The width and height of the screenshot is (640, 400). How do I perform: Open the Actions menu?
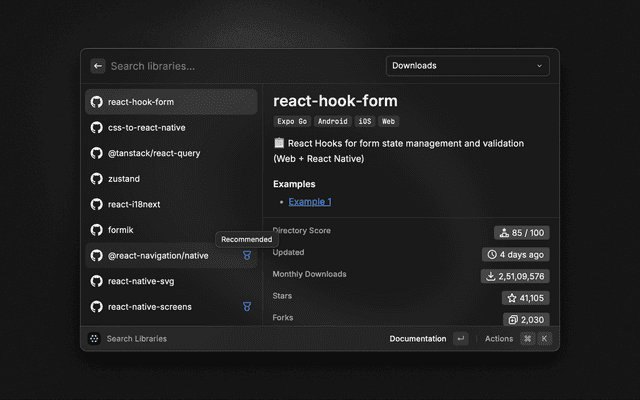point(499,339)
